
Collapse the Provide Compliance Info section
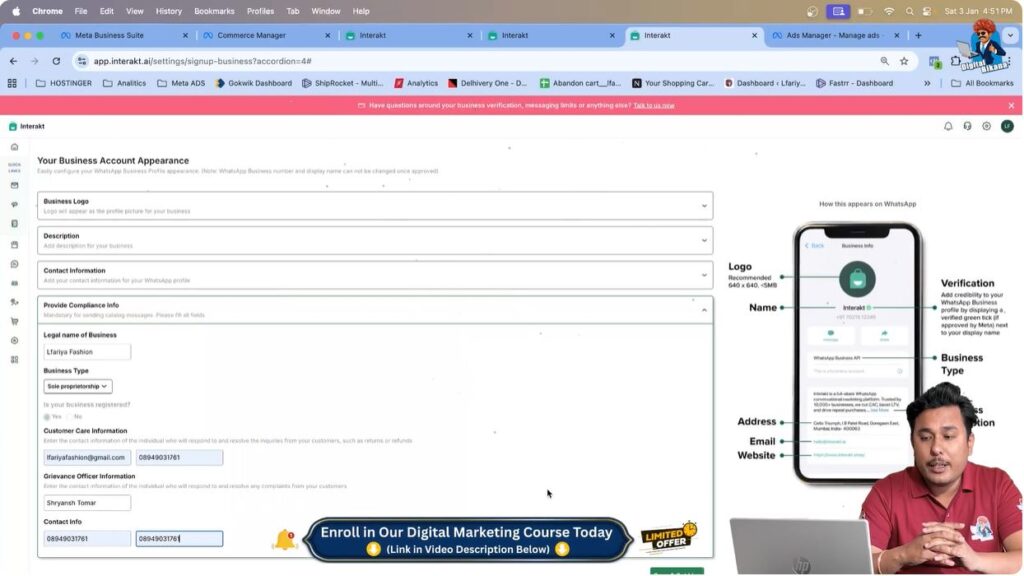704,310
